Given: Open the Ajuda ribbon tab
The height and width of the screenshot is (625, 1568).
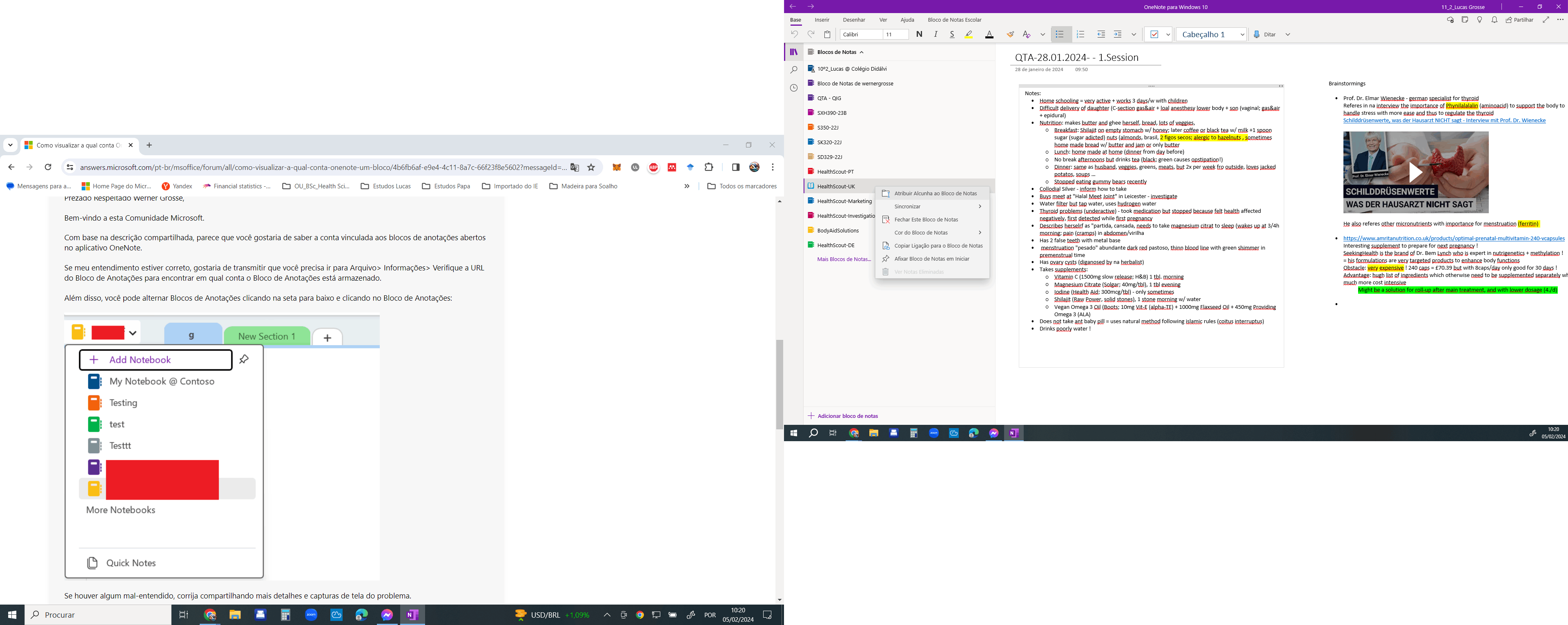Looking at the screenshot, I should coord(908,20).
